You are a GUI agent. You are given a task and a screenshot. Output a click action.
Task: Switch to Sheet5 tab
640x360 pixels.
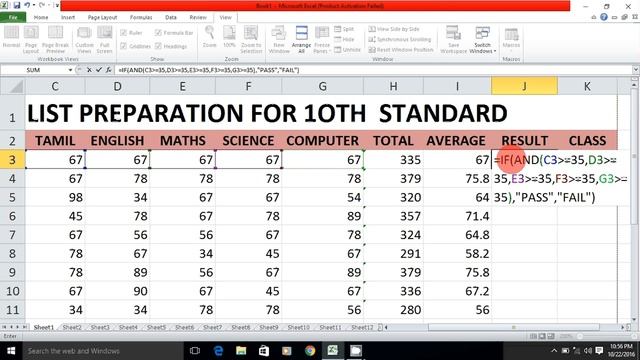pyautogui.click(x=156, y=327)
